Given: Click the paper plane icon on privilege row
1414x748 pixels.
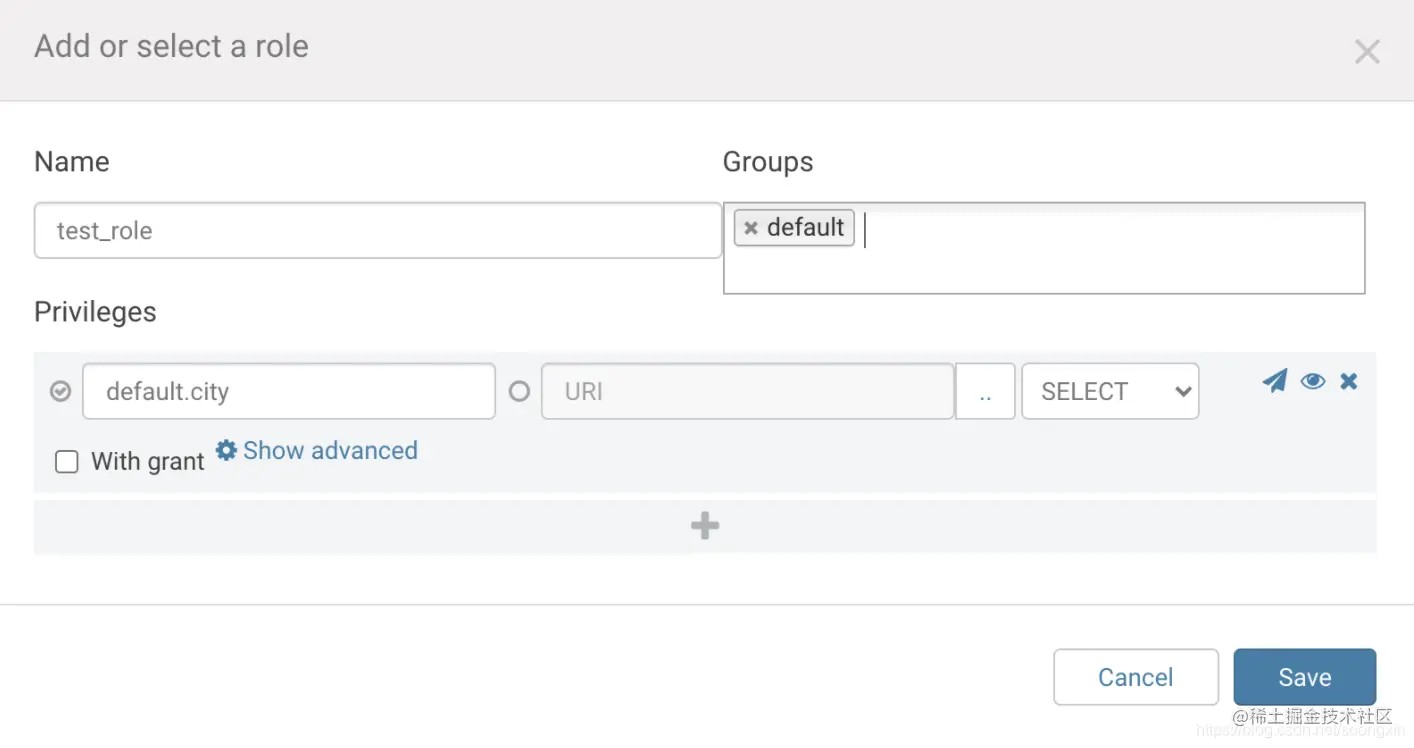Looking at the screenshot, I should coord(1274,381).
